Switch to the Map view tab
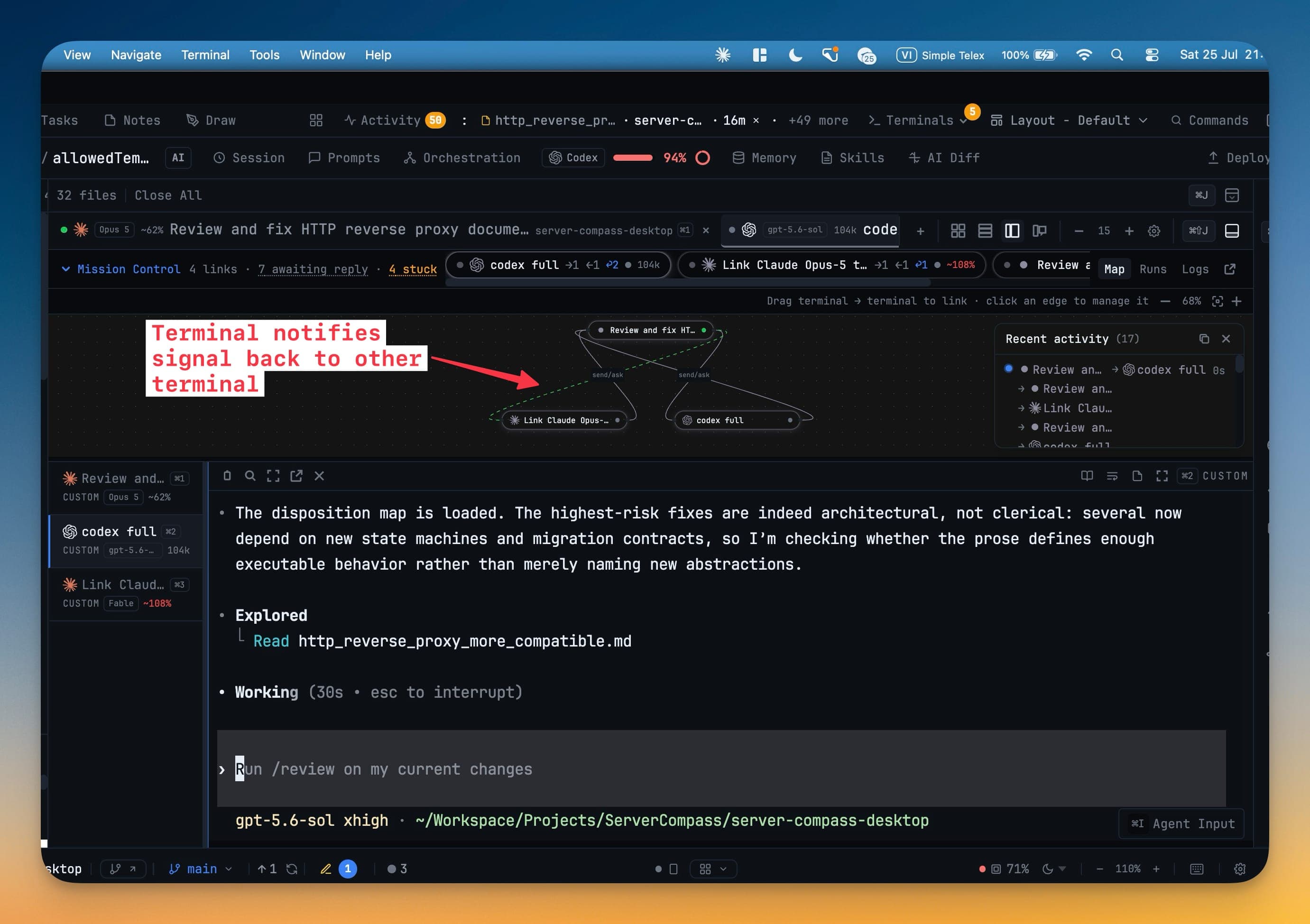 coord(1114,269)
